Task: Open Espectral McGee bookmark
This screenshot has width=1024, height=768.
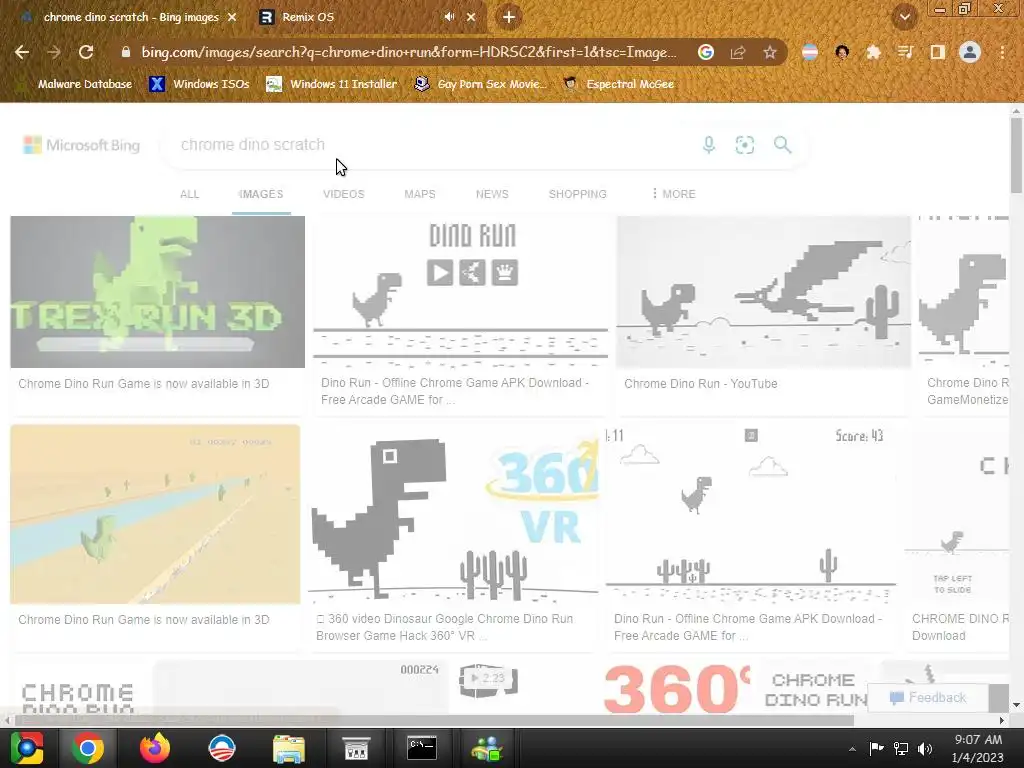Action: (619, 84)
